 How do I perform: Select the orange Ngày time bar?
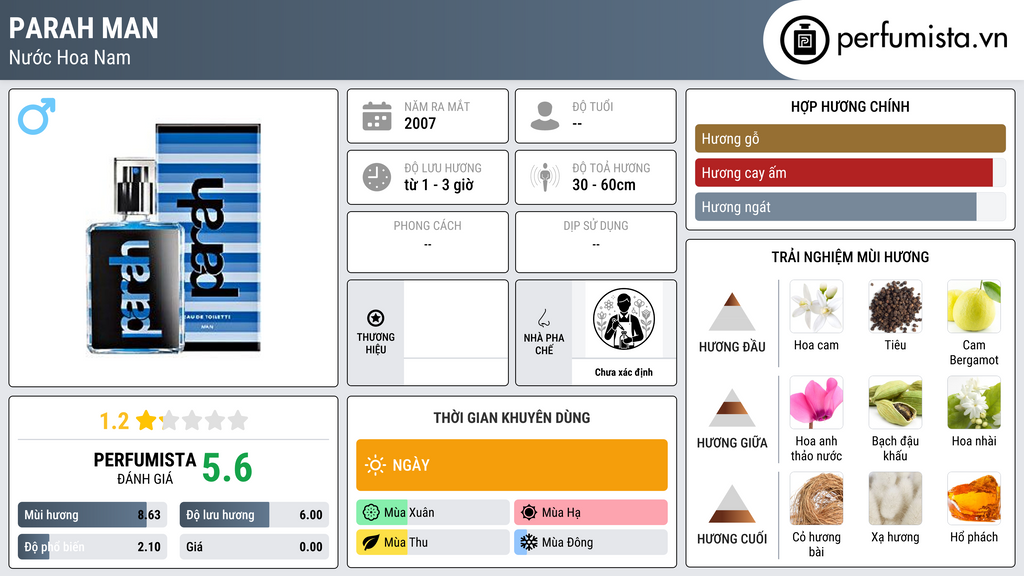click(512, 465)
